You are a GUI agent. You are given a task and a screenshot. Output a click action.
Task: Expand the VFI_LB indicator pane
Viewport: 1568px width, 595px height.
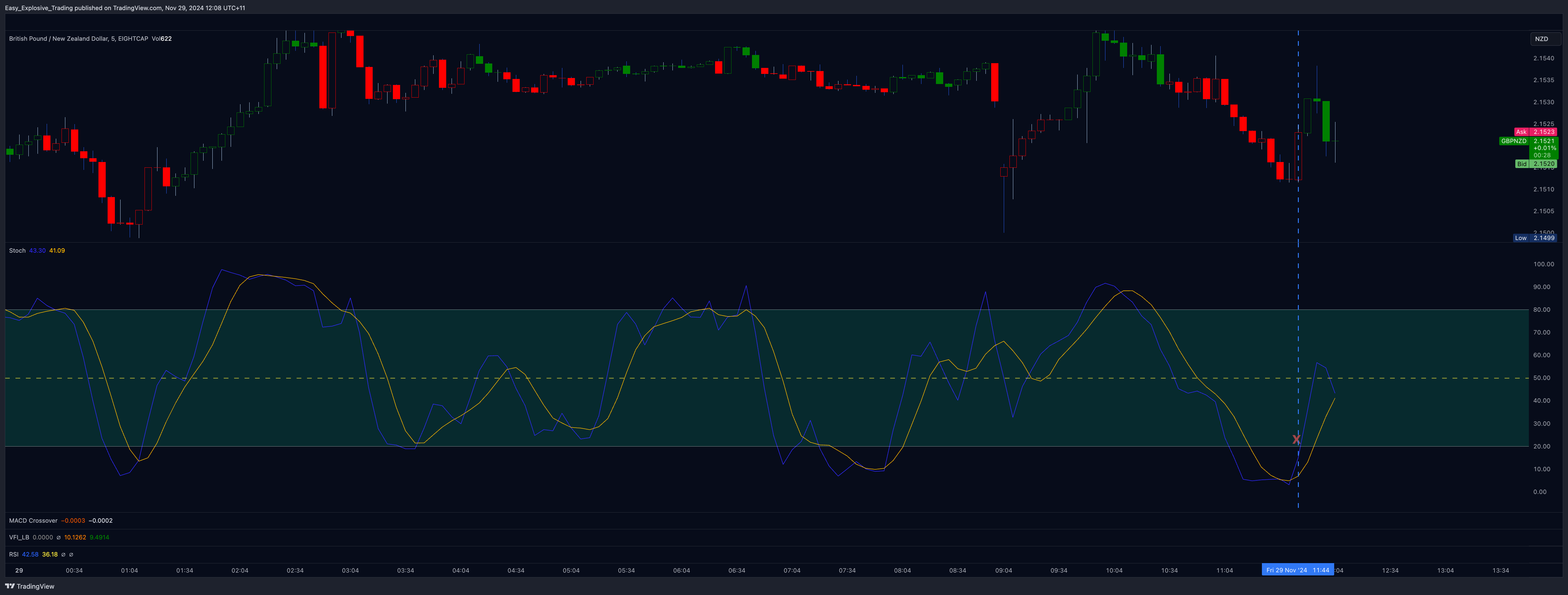click(19, 537)
